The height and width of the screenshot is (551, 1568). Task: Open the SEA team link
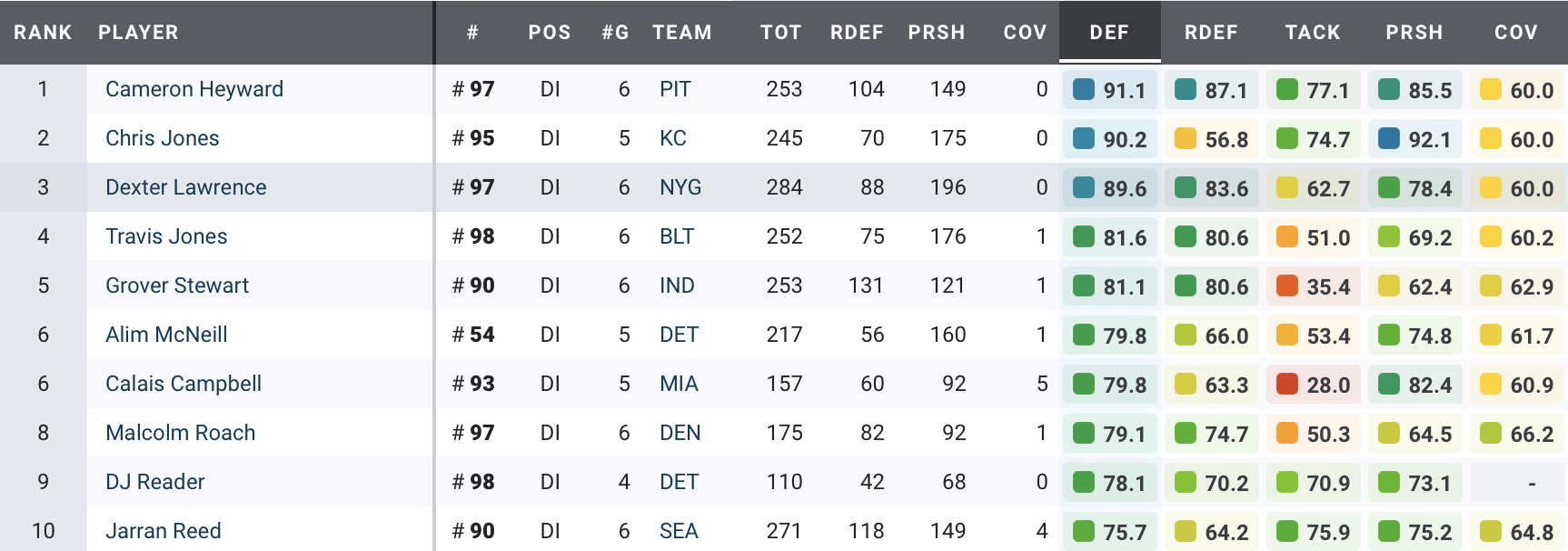point(679,531)
